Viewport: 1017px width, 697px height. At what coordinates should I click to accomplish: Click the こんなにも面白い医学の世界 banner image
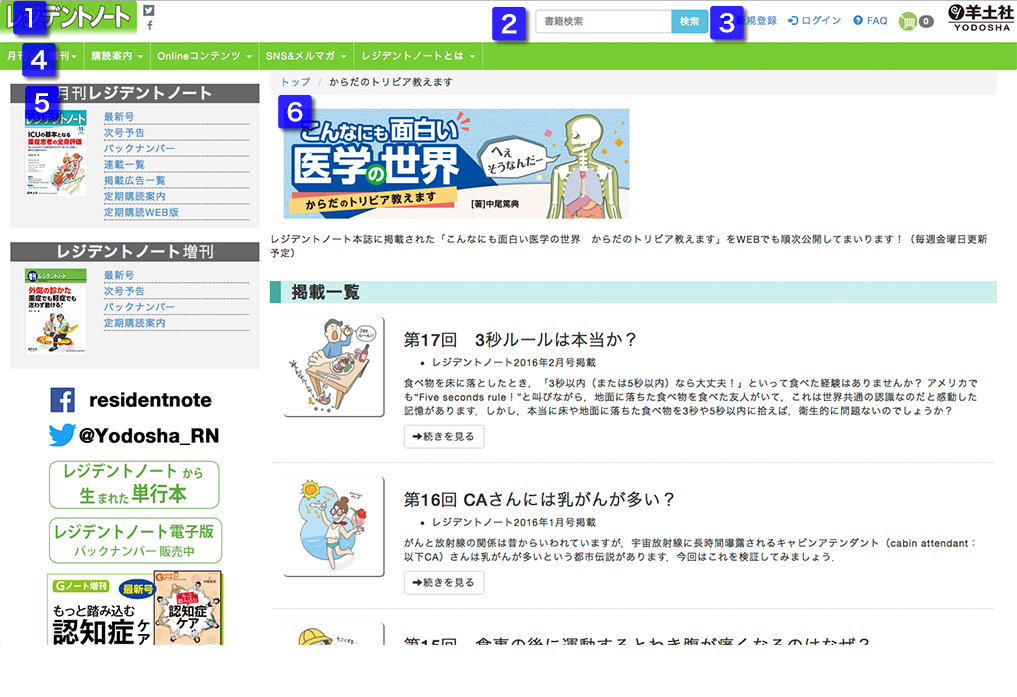(456, 164)
